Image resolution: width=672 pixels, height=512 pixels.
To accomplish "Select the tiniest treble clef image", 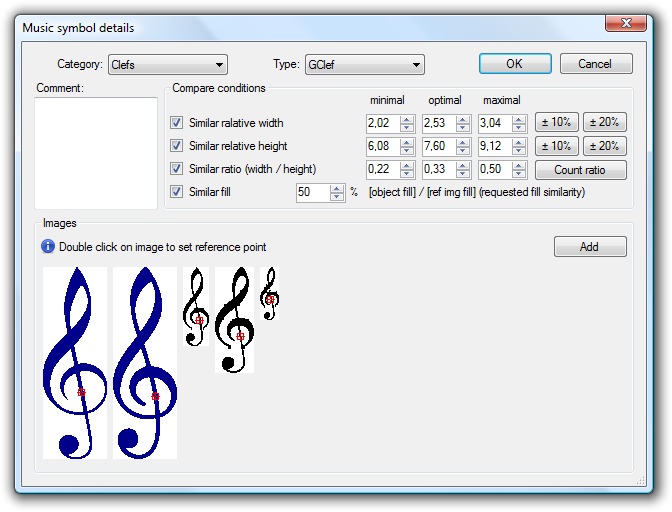I will [269, 294].
